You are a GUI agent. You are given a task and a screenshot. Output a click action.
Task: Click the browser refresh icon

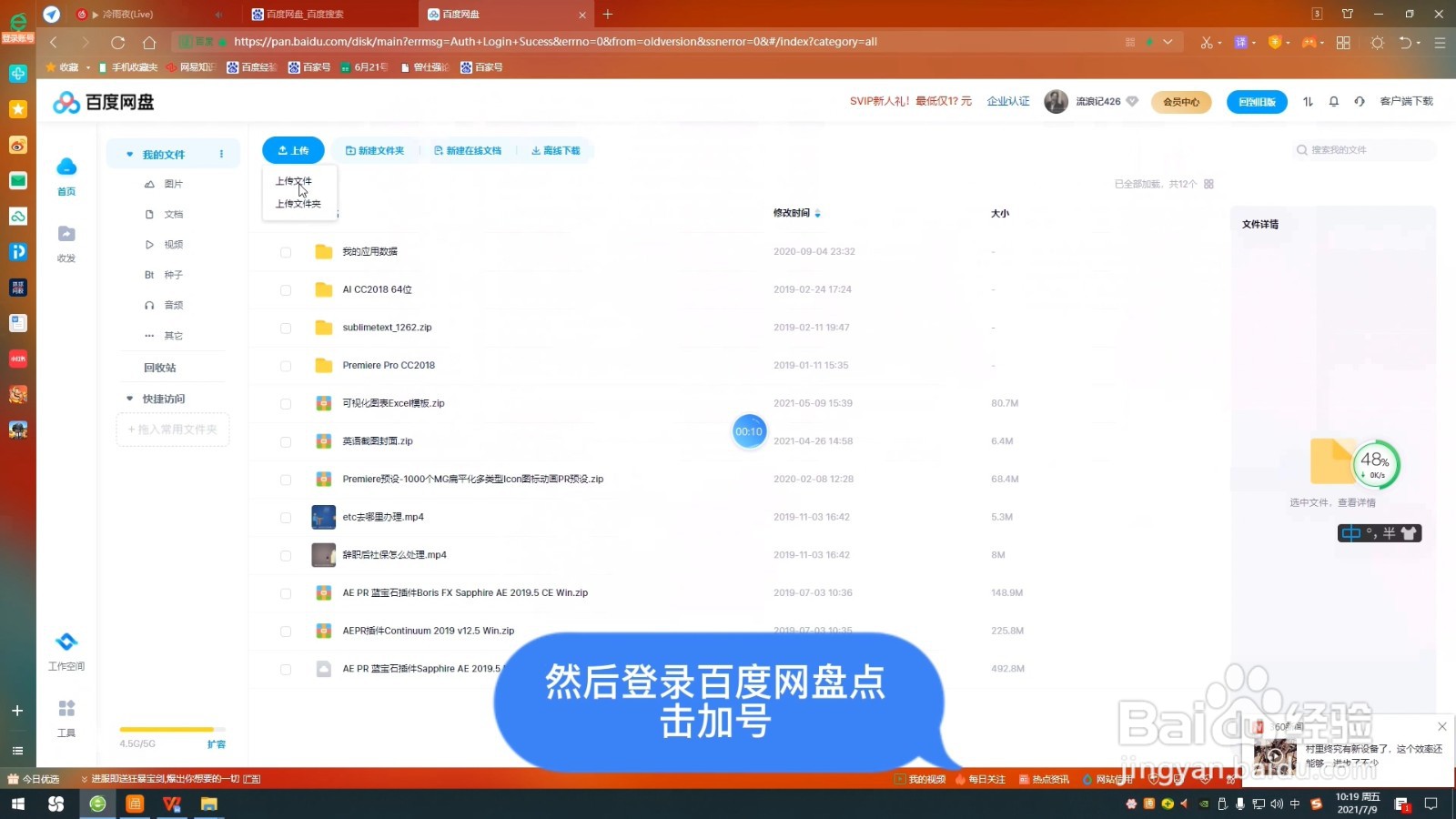point(117,42)
